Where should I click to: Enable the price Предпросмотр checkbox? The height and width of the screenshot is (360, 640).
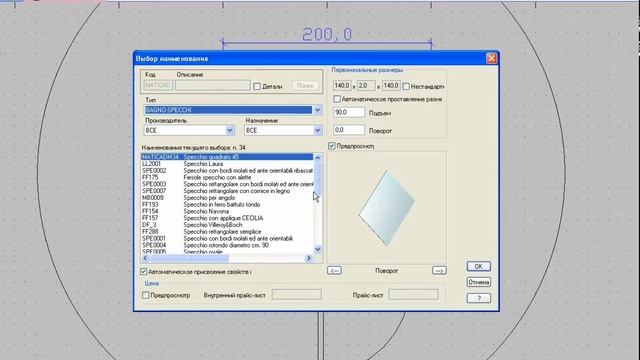(145, 295)
